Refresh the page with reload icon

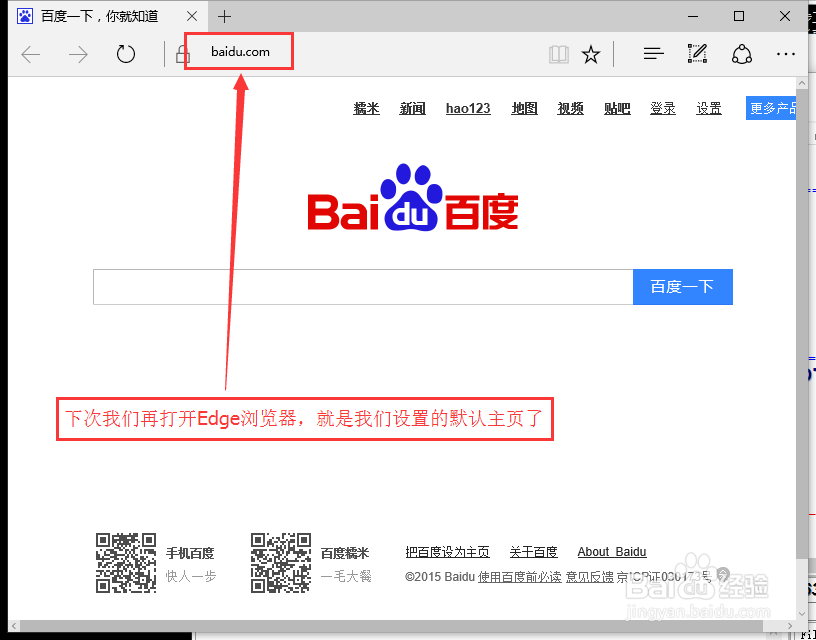[x=126, y=54]
